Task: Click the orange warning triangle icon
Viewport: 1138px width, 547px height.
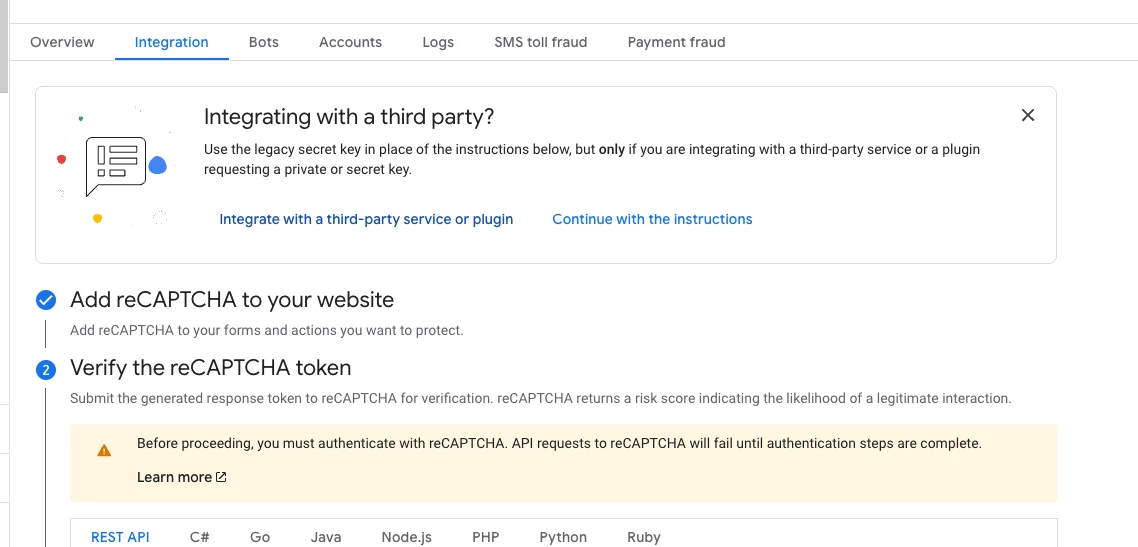Action: tap(105, 451)
